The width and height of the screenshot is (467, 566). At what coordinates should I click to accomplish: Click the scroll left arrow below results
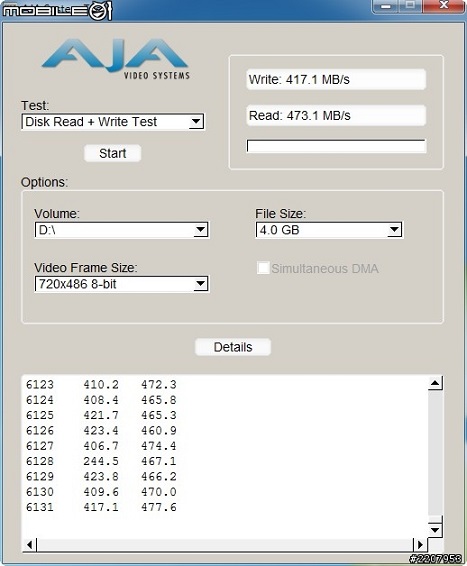click(x=30, y=544)
